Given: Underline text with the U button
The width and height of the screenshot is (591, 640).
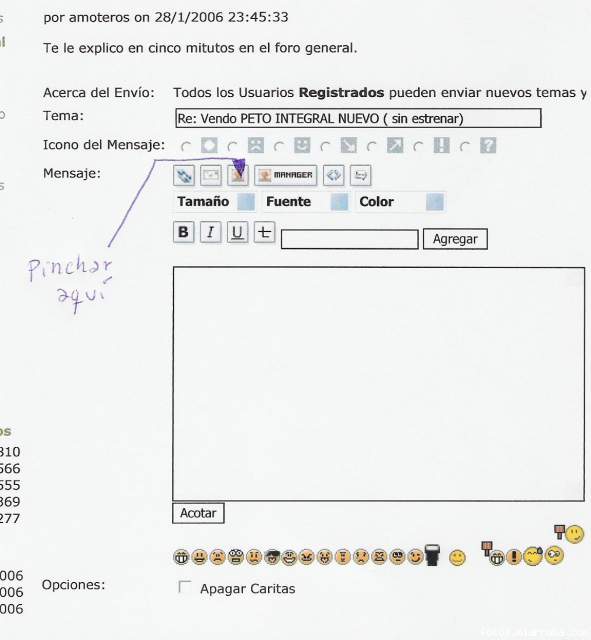Looking at the screenshot, I should [x=238, y=232].
